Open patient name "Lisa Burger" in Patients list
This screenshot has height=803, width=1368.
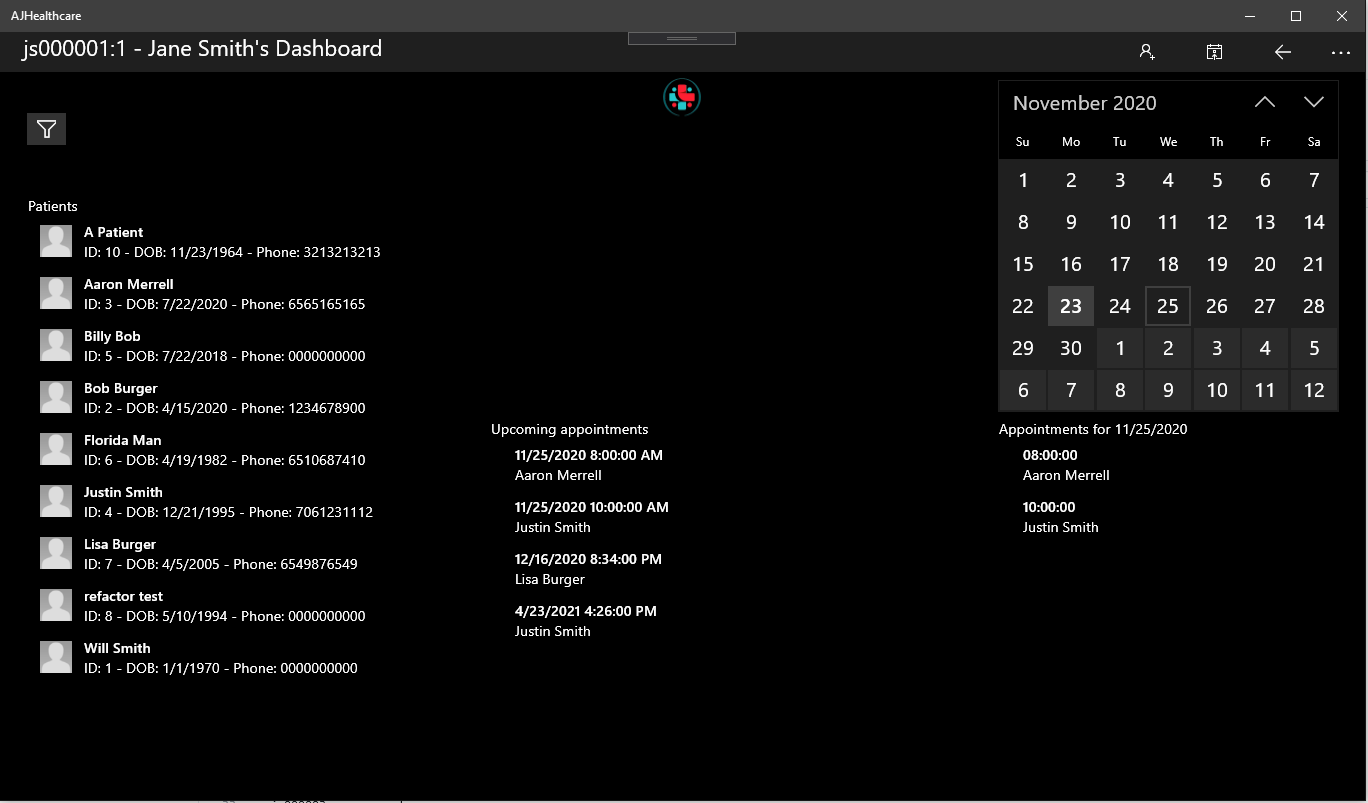click(120, 544)
